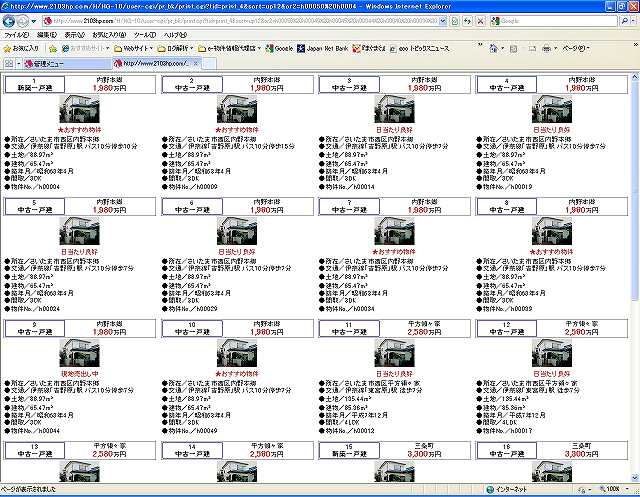The width and height of the screenshot is (640, 497).
Task: Click house photo of listing 11
Action: tap(394, 353)
